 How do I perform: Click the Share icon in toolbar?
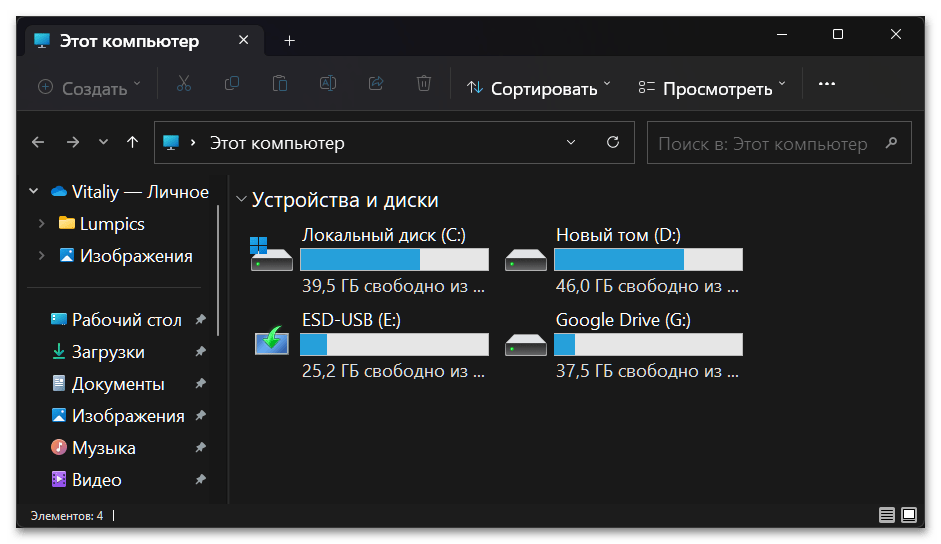pyautogui.click(x=376, y=85)
